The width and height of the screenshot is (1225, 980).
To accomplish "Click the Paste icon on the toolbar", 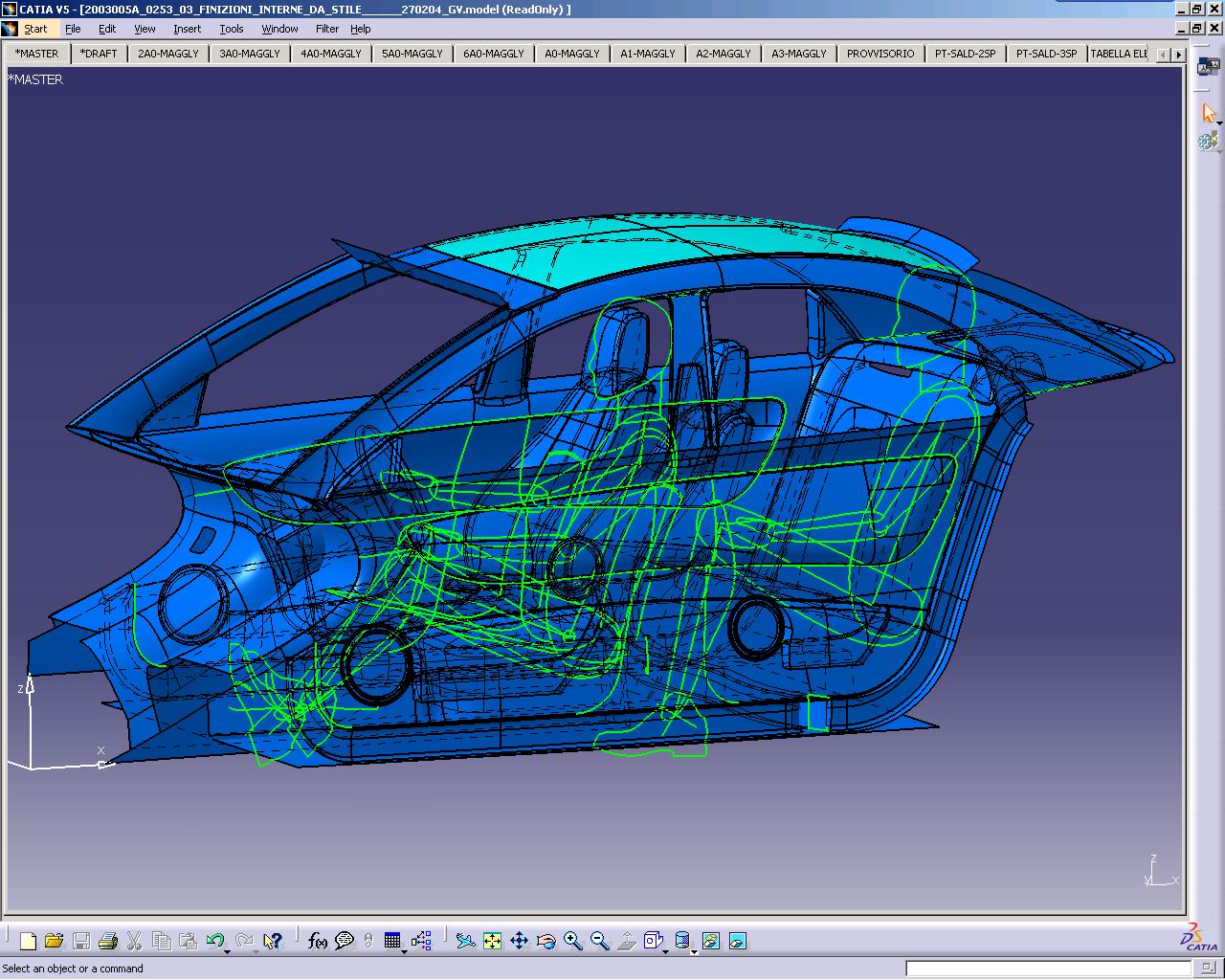I will tap(189, 941).
